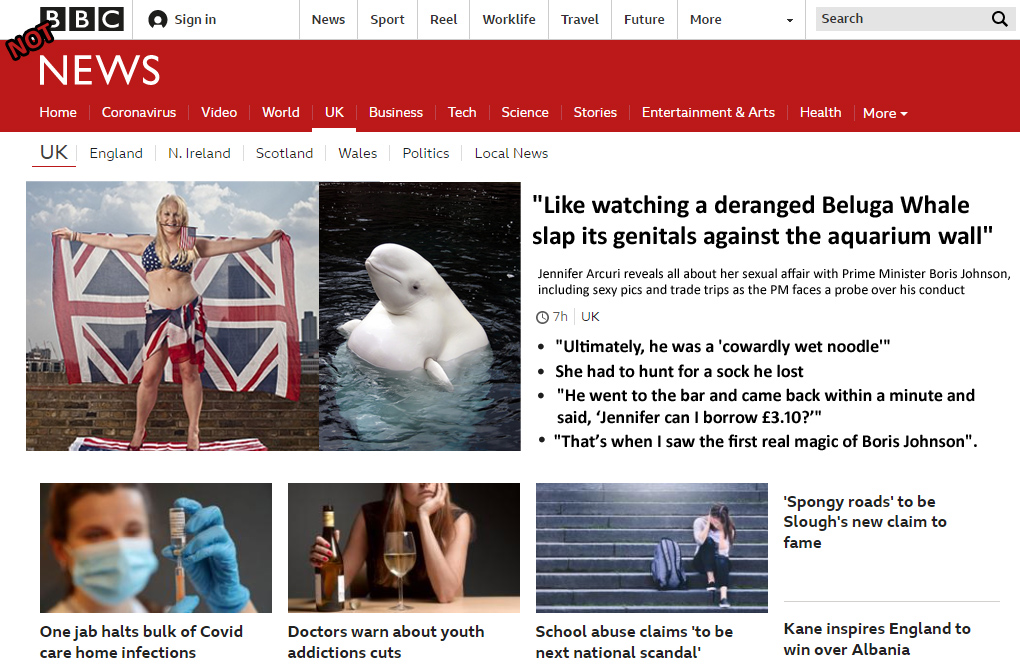The height and width of the screenshot is (666, 1020).
Task: Open the Tech section
Action: [462, 113]
